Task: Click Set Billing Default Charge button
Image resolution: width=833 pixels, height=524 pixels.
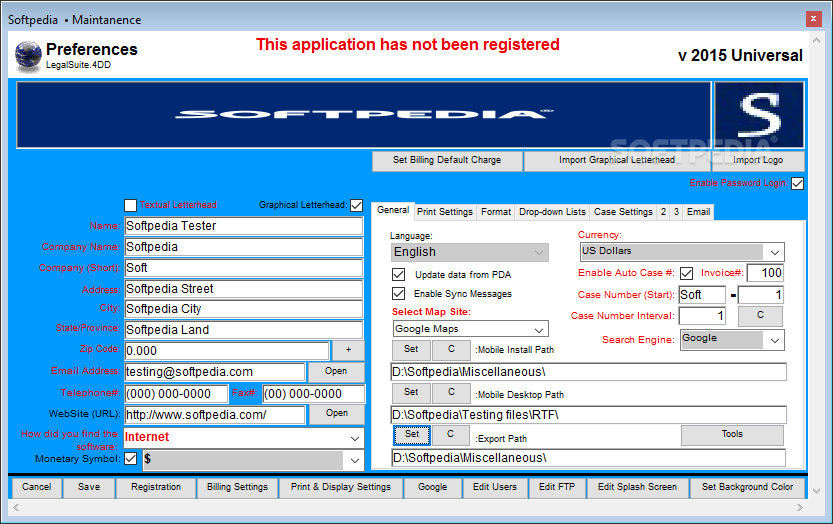Action: click(x=447, y=161)
